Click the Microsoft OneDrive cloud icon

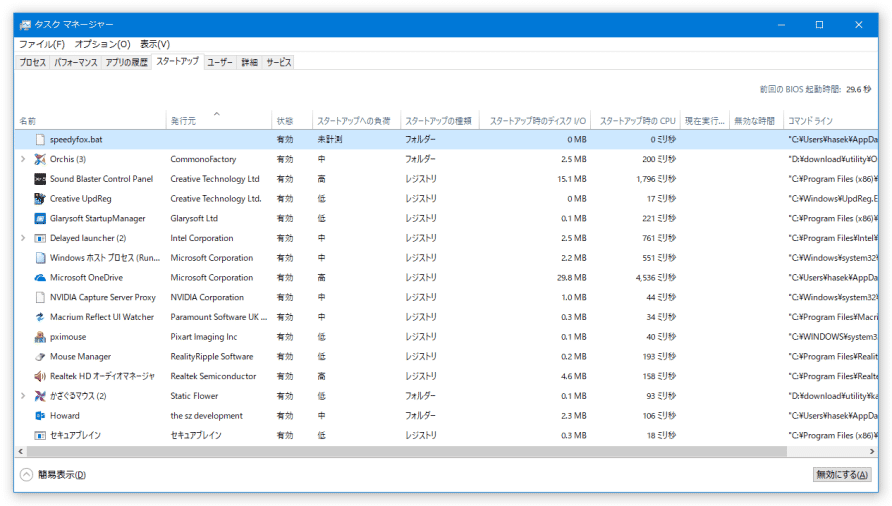coord(40,278)
